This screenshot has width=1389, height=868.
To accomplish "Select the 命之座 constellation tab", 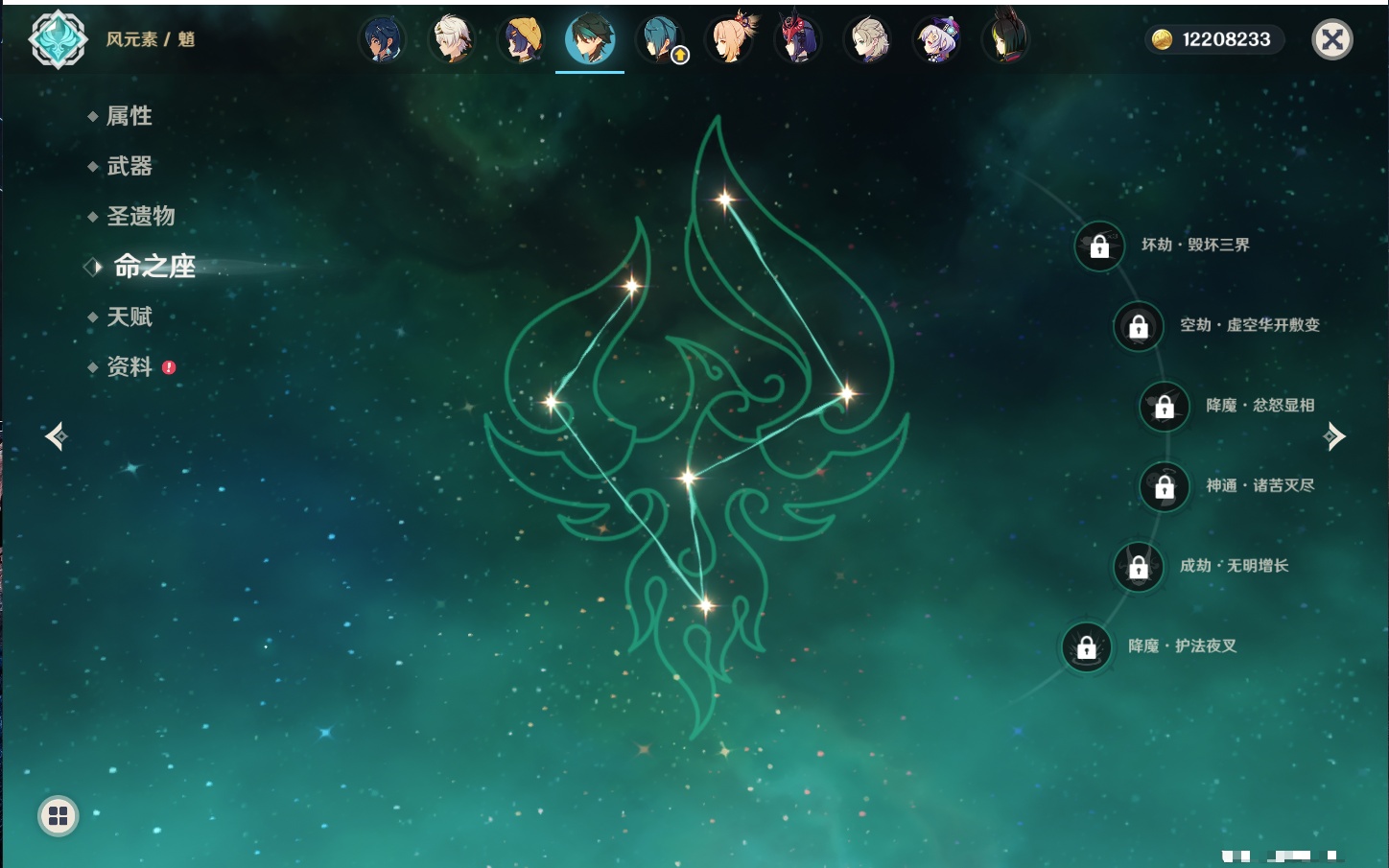I will coord(154,267).
